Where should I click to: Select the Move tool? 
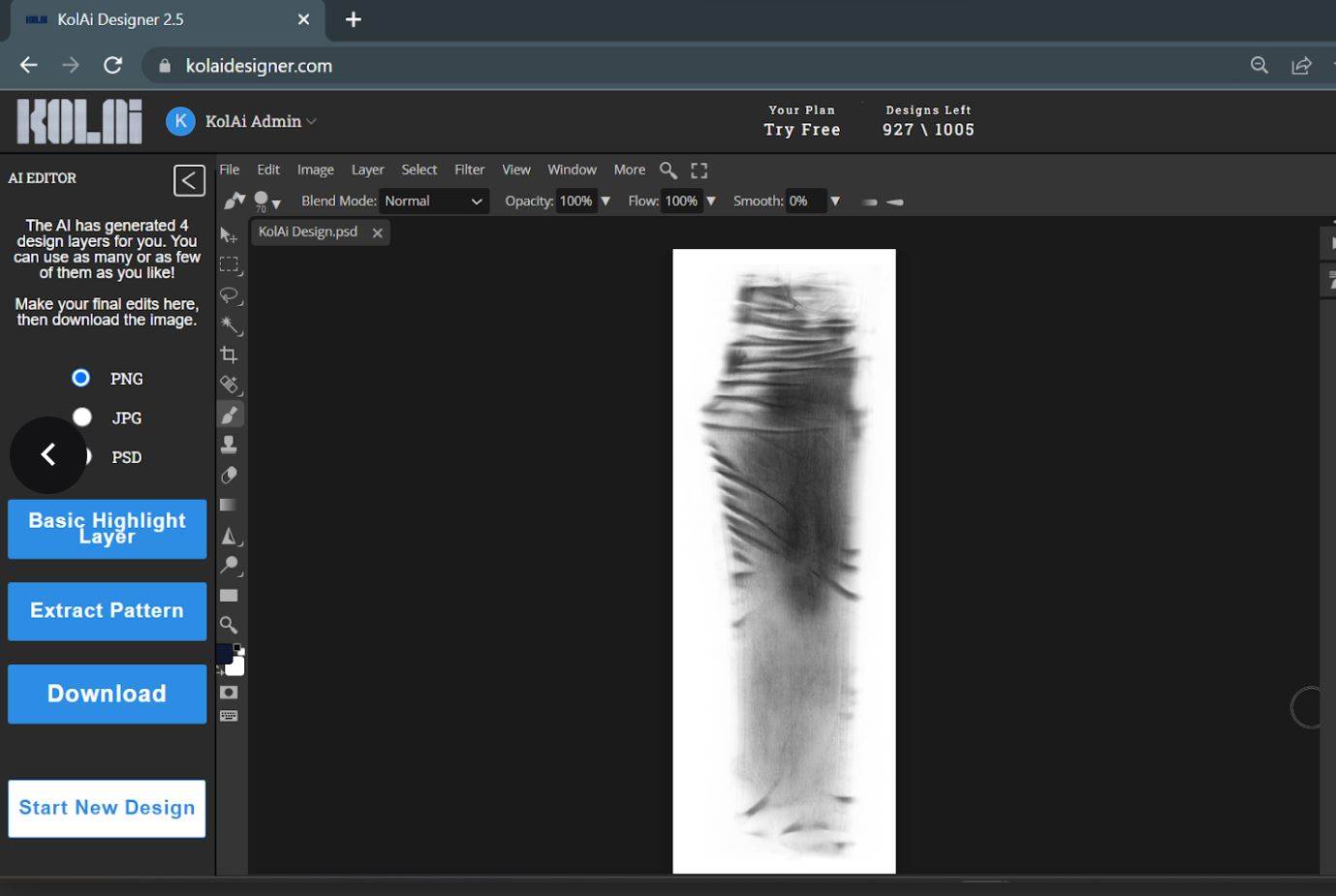(x=229, y=235)
